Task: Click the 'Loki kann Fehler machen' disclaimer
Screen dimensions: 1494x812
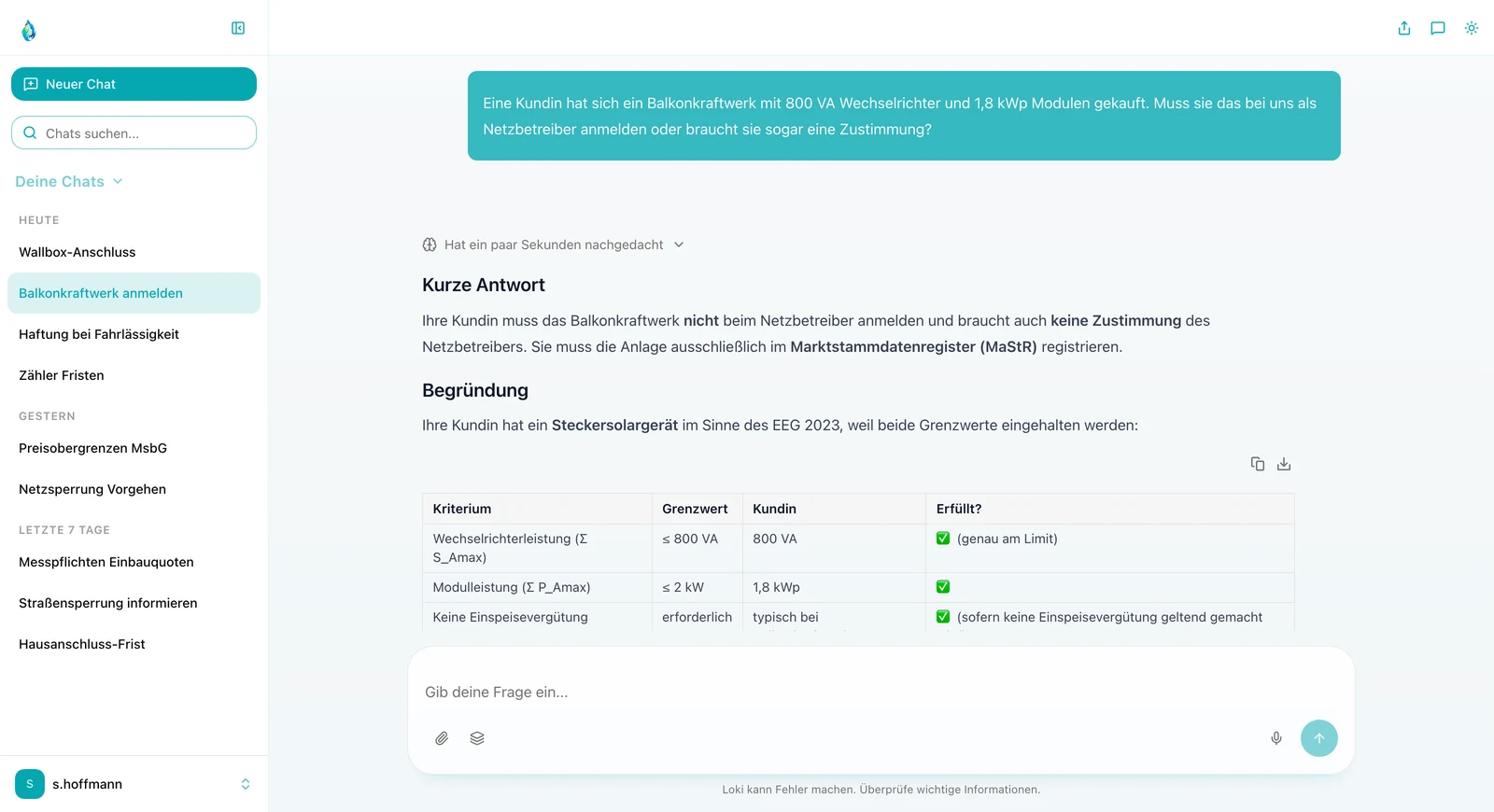Action: coord(881,790)
